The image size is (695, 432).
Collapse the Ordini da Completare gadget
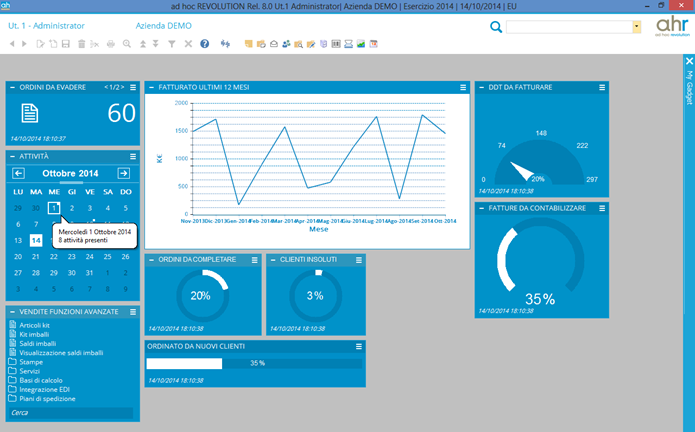pos(151,260)
